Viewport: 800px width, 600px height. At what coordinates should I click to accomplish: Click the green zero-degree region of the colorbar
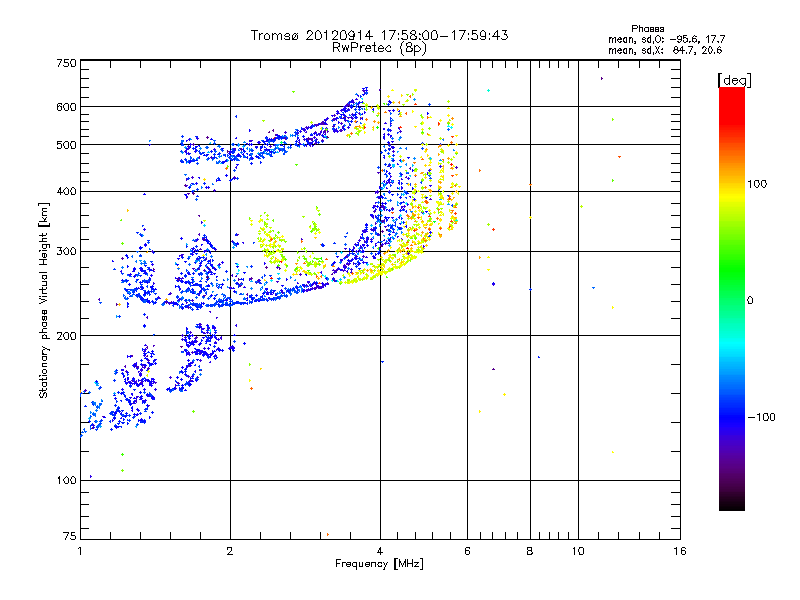732,300
